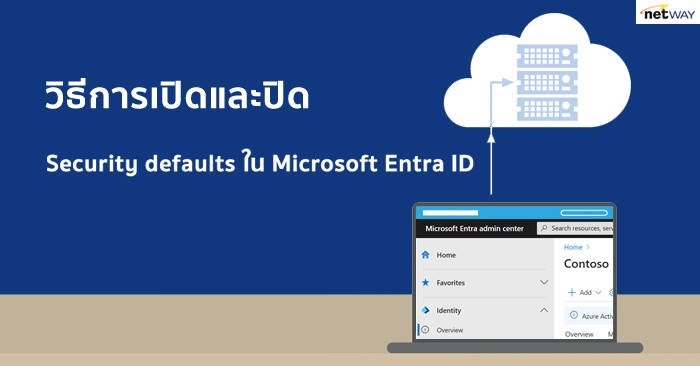Click the Favorites star icon

coord(425,283)
